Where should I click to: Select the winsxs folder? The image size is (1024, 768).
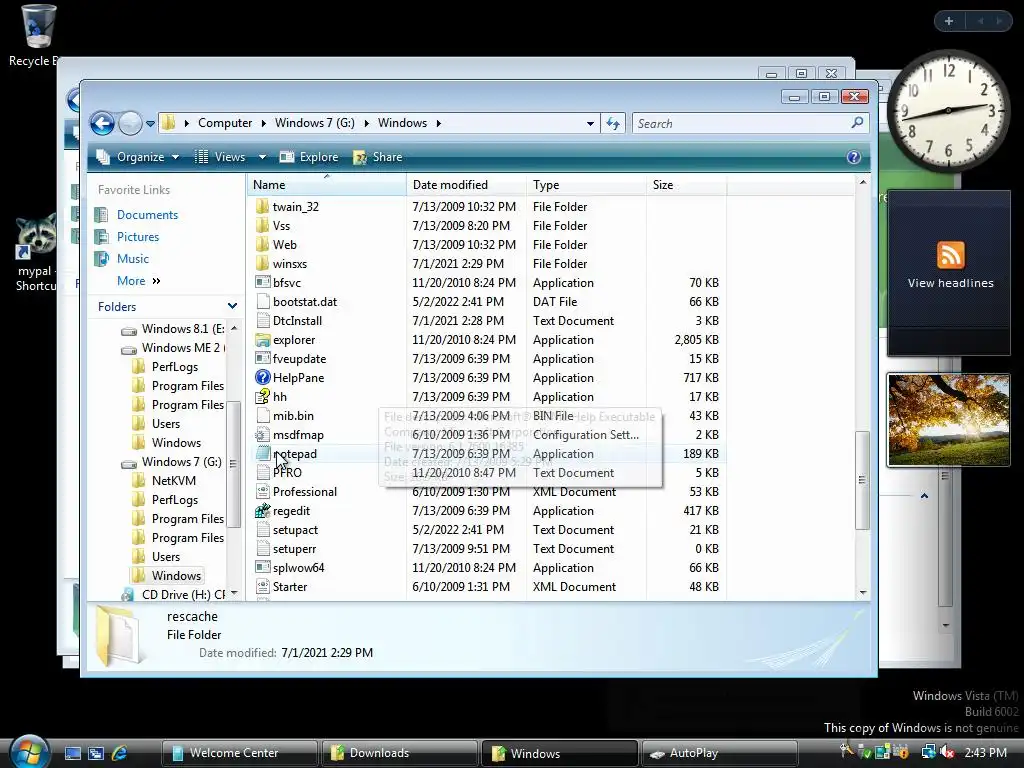(289, 263)
